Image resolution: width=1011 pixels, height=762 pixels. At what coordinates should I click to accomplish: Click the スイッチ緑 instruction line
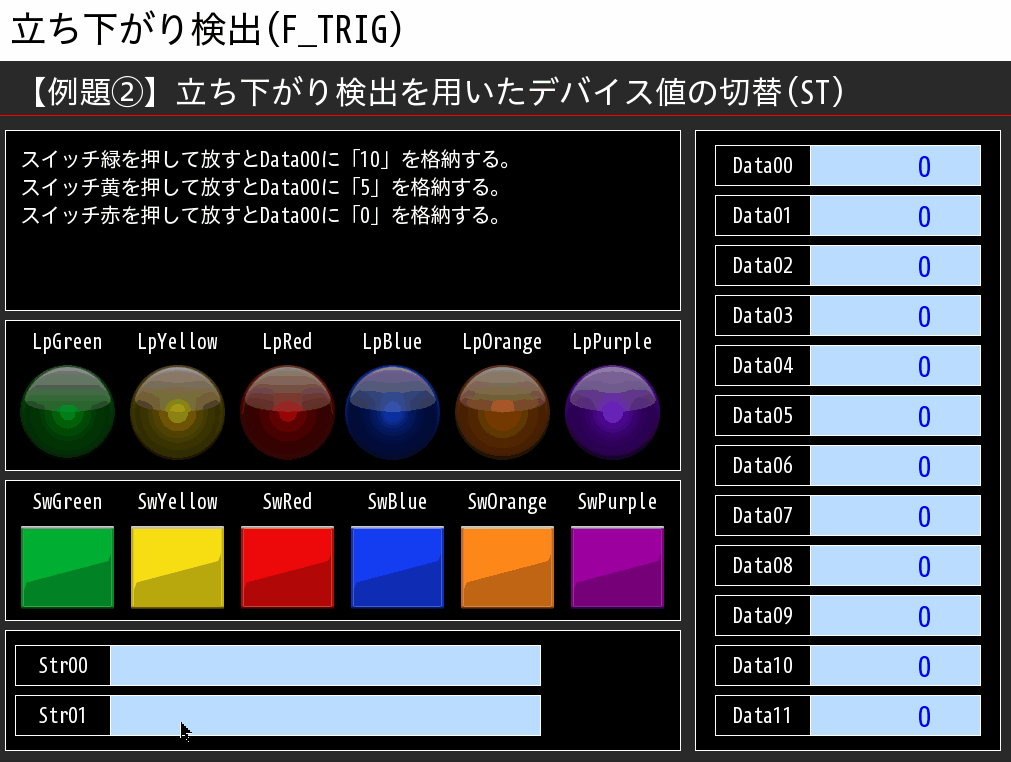[x=266, y=159]
